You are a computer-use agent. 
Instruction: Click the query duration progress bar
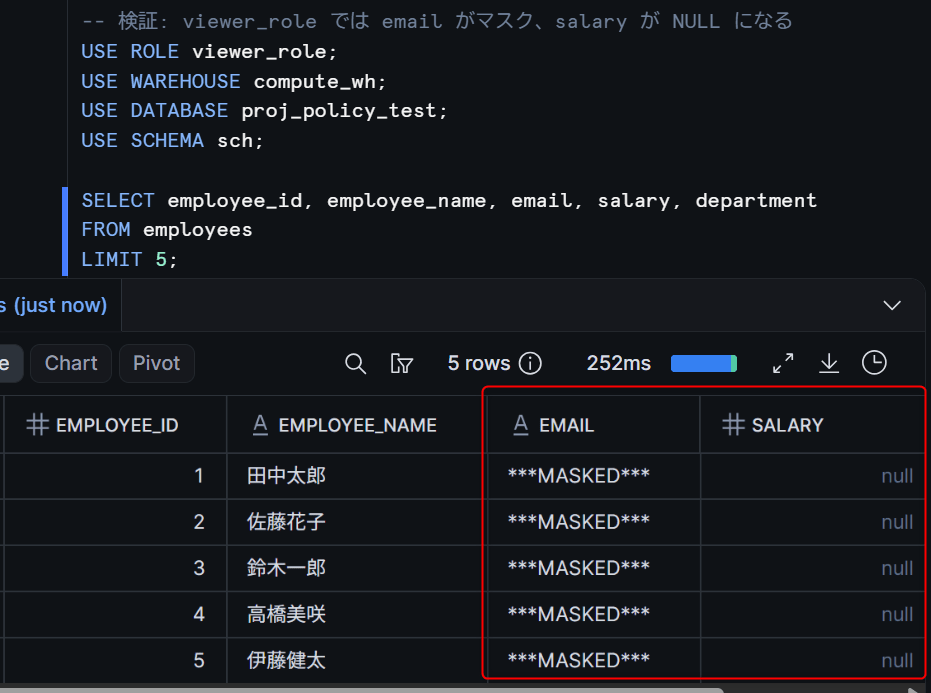(704, 363)
